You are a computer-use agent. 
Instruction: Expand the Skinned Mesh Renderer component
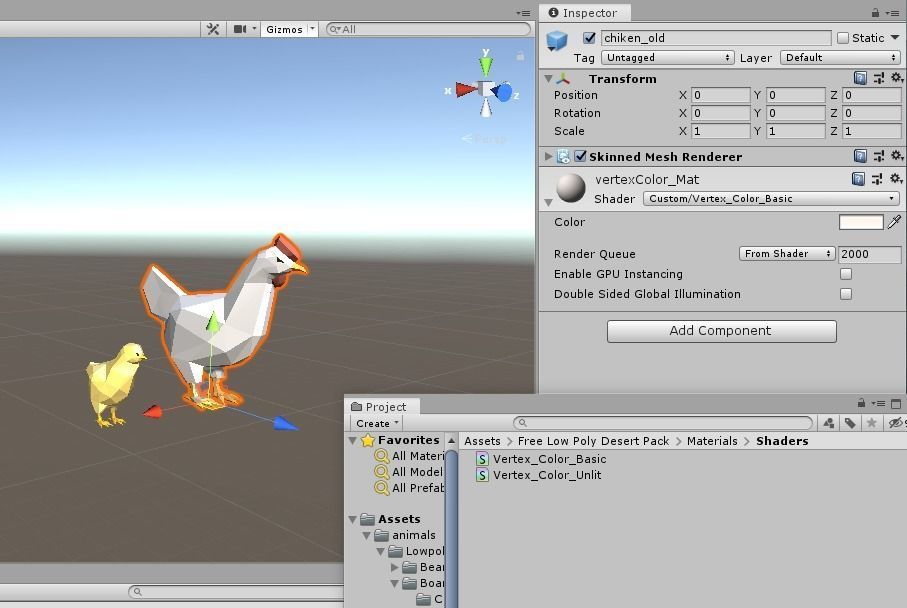(x=548, y=156)
